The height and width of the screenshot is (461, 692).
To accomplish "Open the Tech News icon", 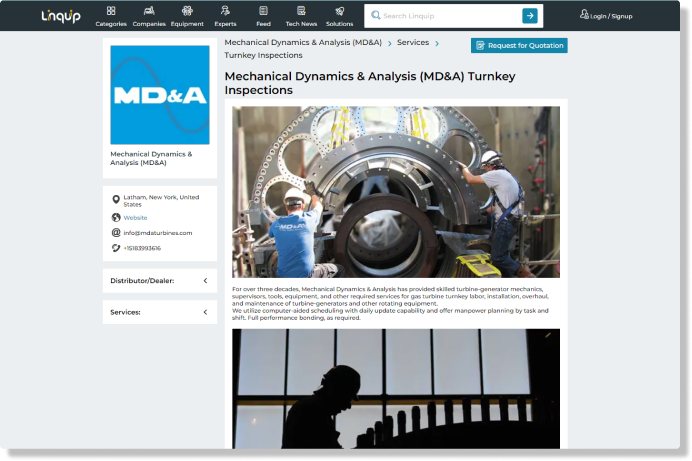I will coord(301,11).
